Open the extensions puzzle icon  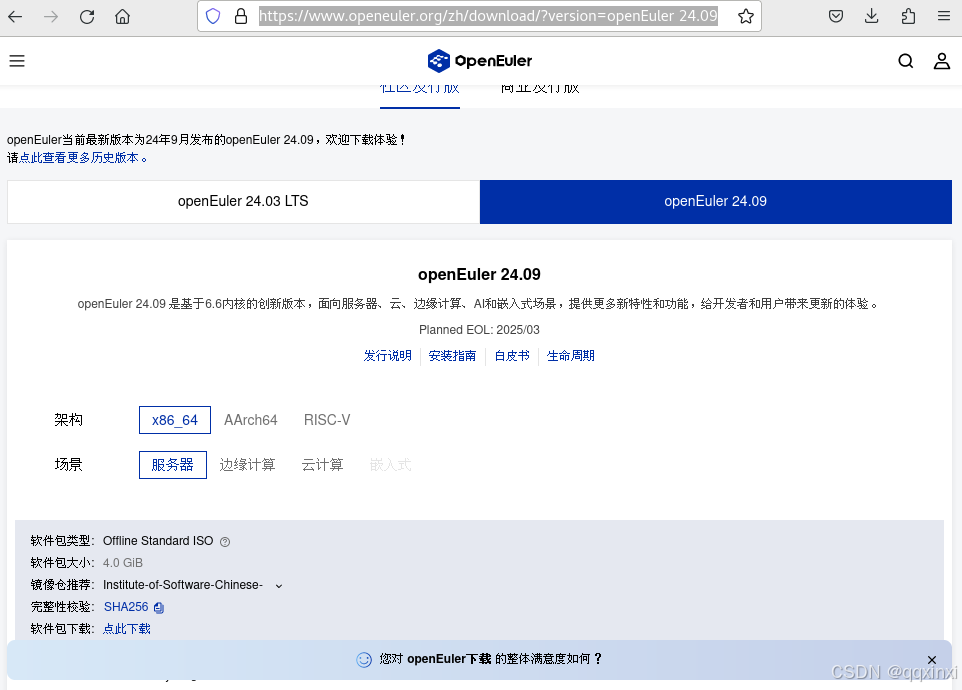pyautogui.click(x=908, y=16)
